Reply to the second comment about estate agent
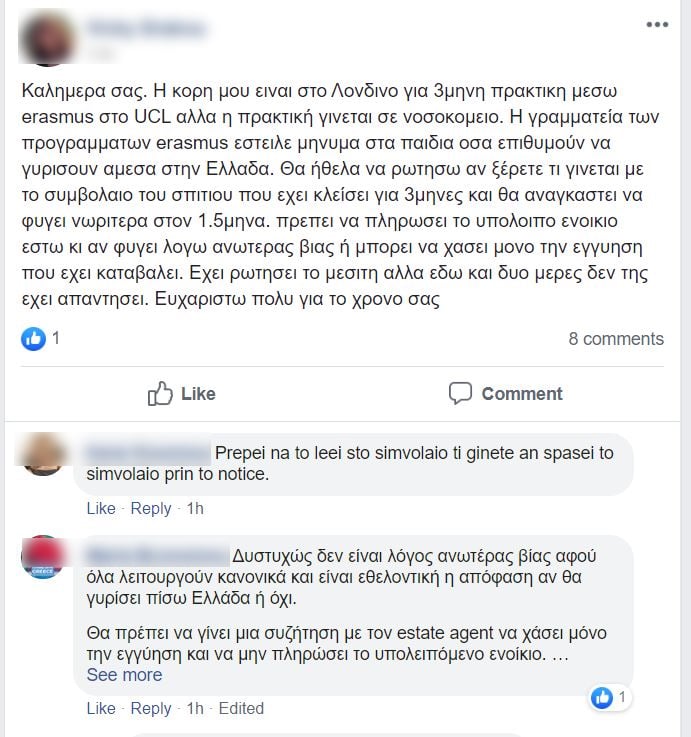Viewport: 691px width, 737px height. pos(151,708)
